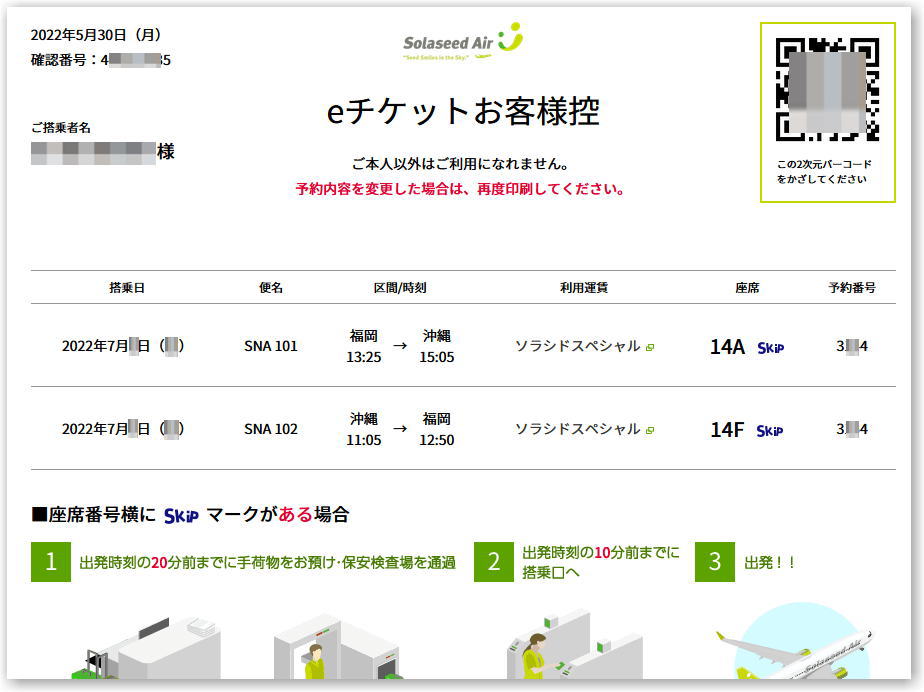924x692 pixels.
Task: Click the boarding gate illustration
Action: tap(575, 645)
